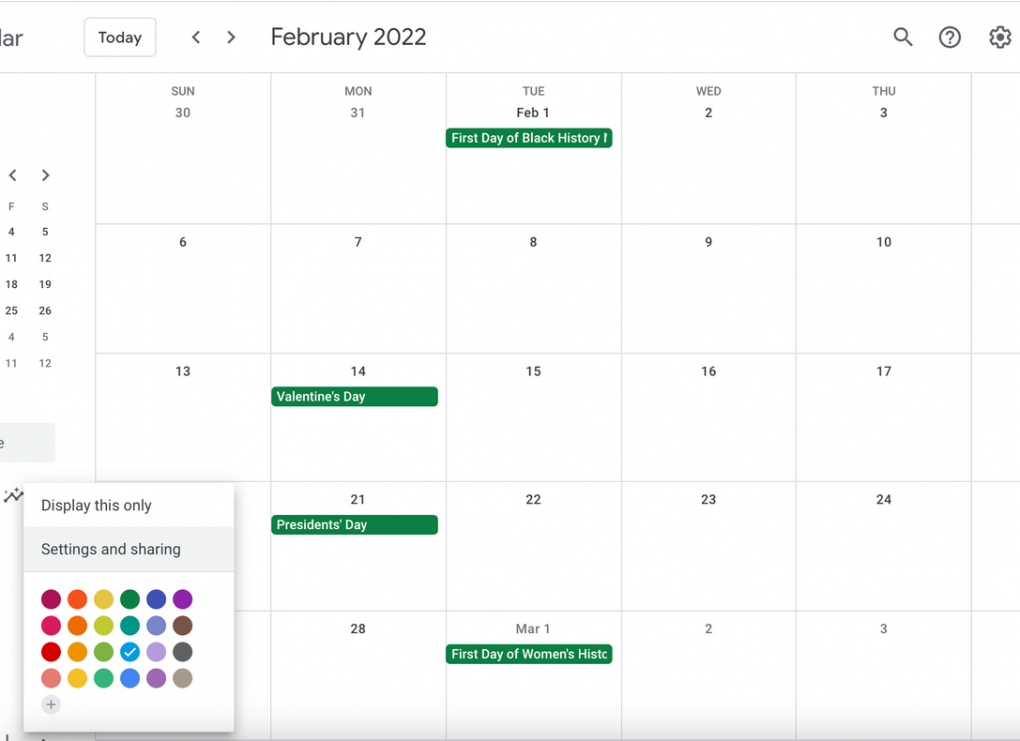Viewport: 1020px width, 741px height.
Task: Open the settings gear icon
Action: [x=1000, y=37]
